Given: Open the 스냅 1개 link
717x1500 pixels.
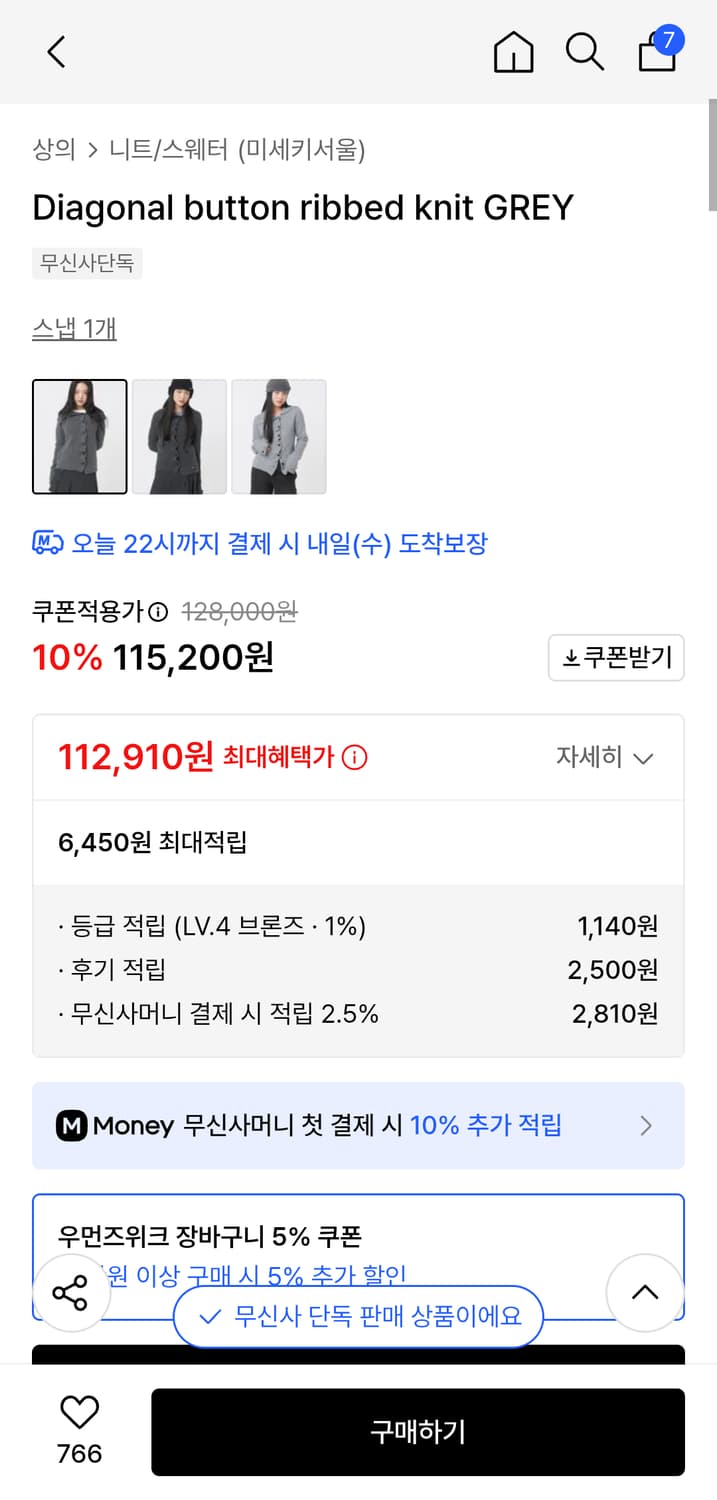Looking at the screenshot, I should coord(75,328).
